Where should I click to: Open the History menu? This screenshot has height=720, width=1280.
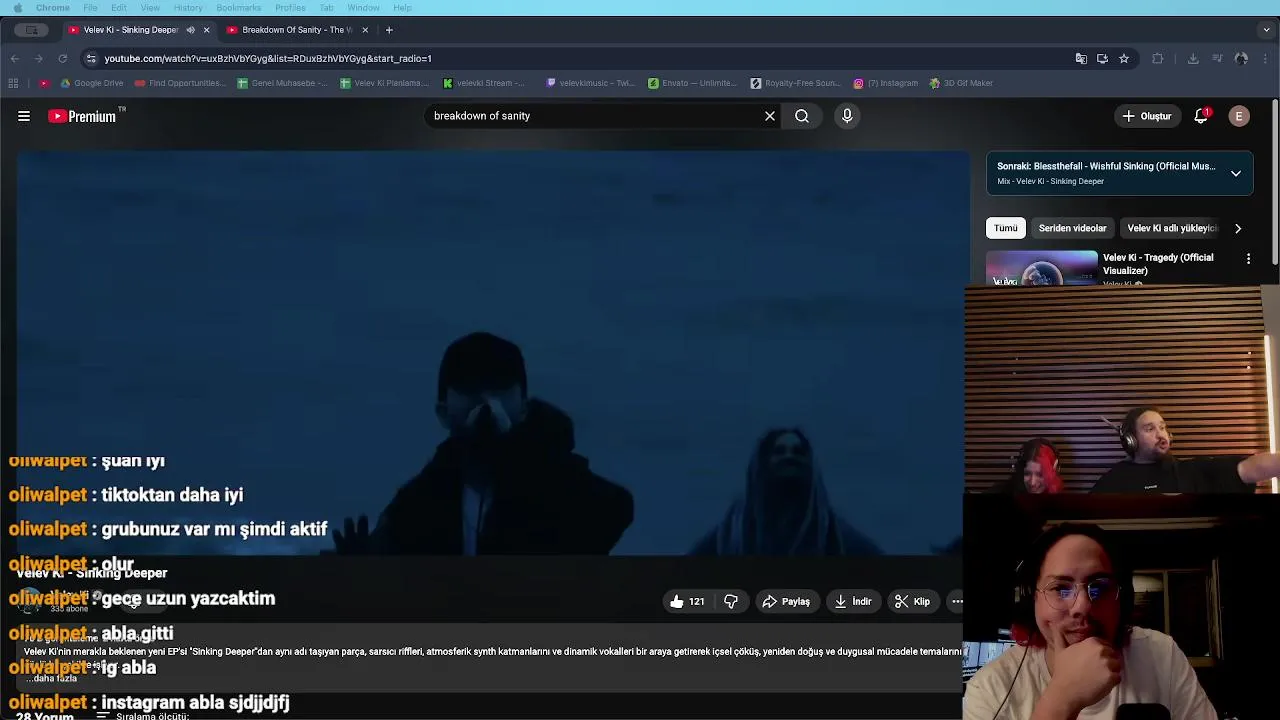(x=188, y=8)
